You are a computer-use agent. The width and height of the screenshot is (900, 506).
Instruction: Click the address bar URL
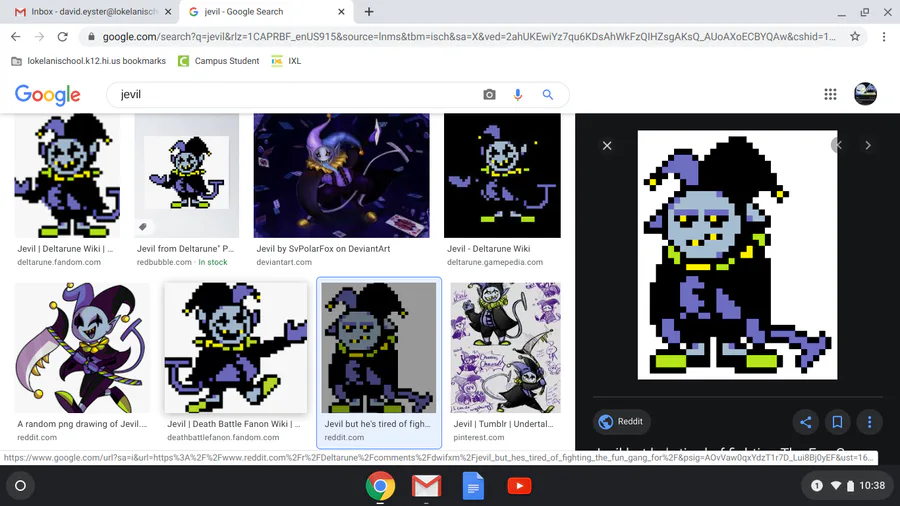[469, 37]
